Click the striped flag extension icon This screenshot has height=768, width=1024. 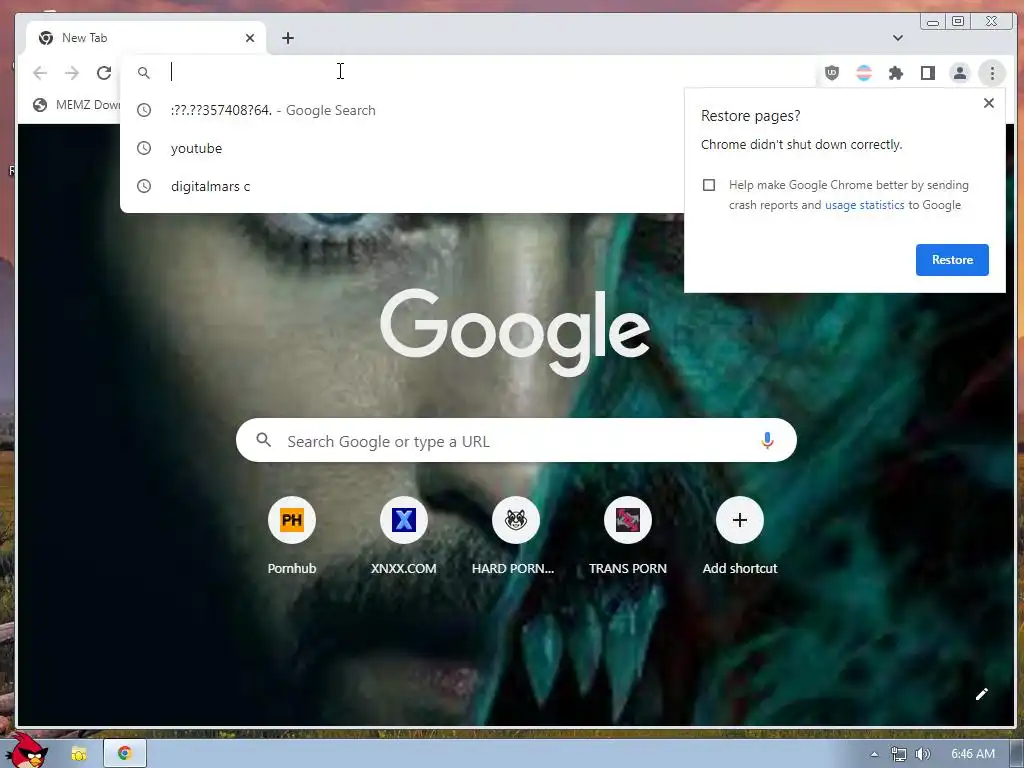coord(863,73)
